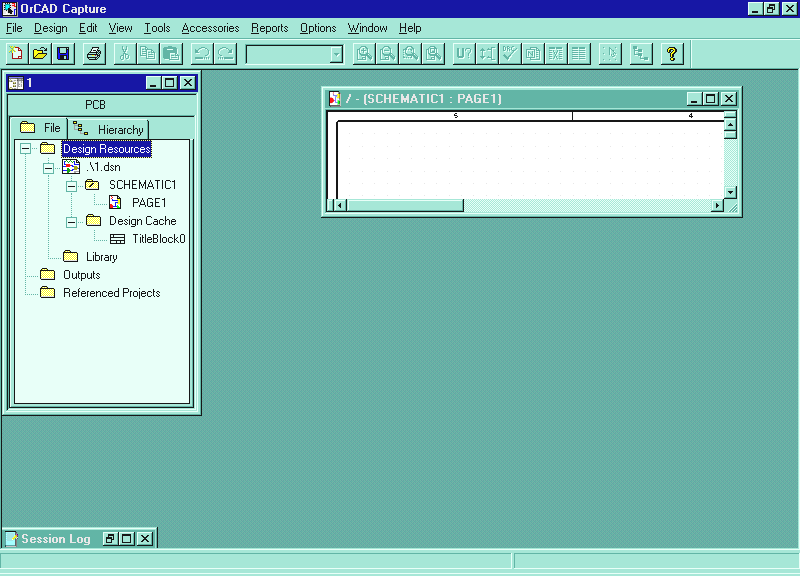Viewport: 800px width, 576px height.
Task: Click the Create Netlist toolbar icon
Action: [533, 54]
